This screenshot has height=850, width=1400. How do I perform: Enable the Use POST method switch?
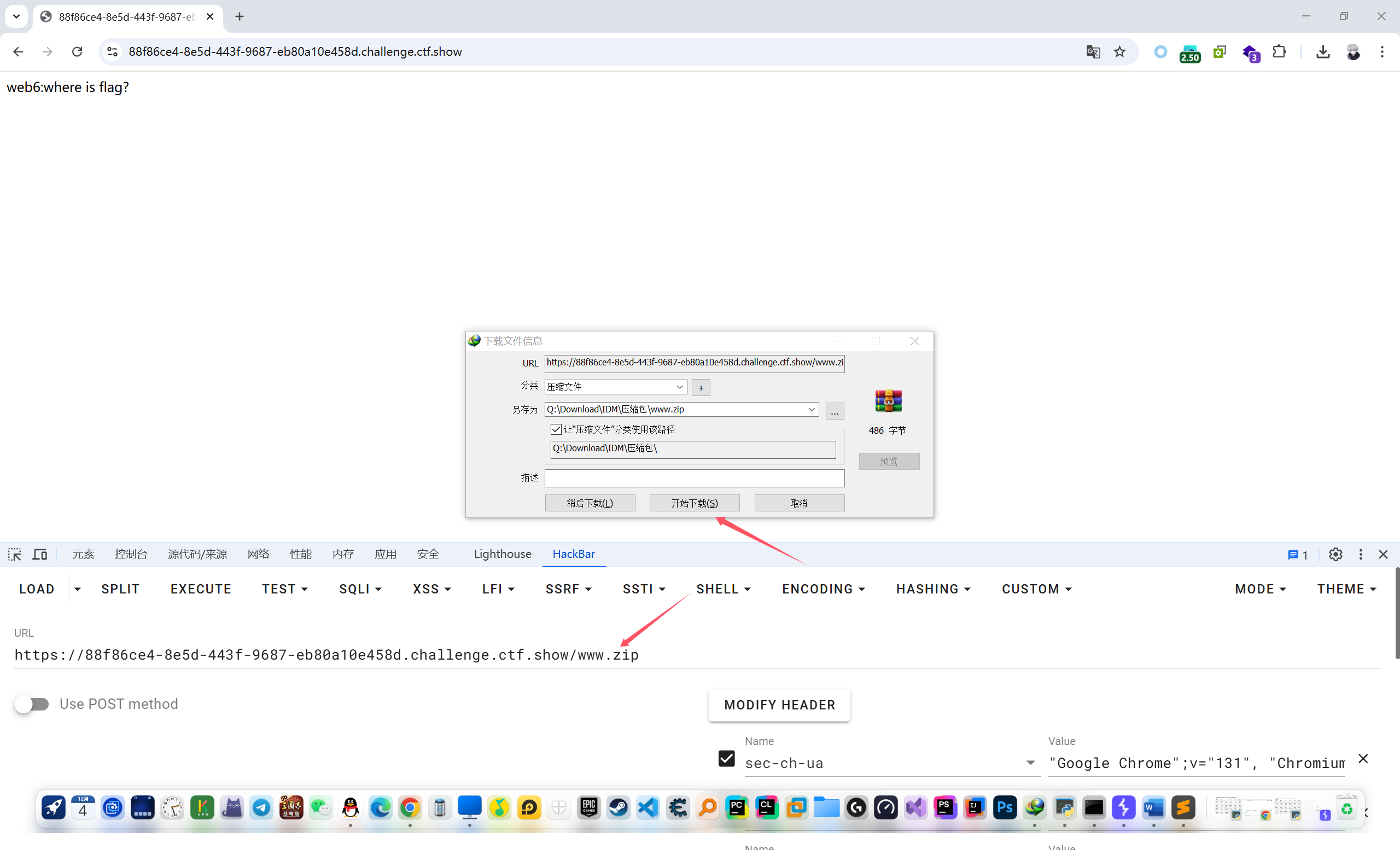[x=32, y=704]
